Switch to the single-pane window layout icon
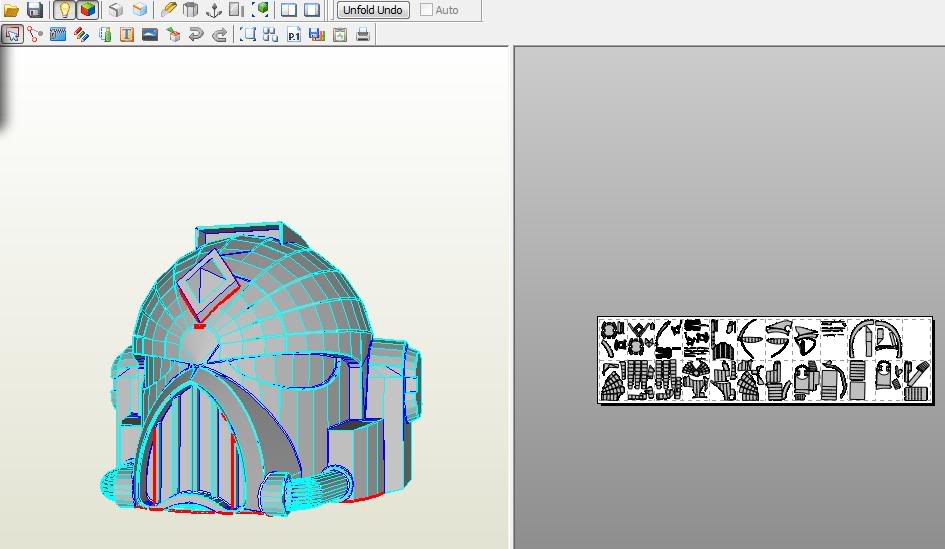The image size is (945, 549). coord(312,10)
